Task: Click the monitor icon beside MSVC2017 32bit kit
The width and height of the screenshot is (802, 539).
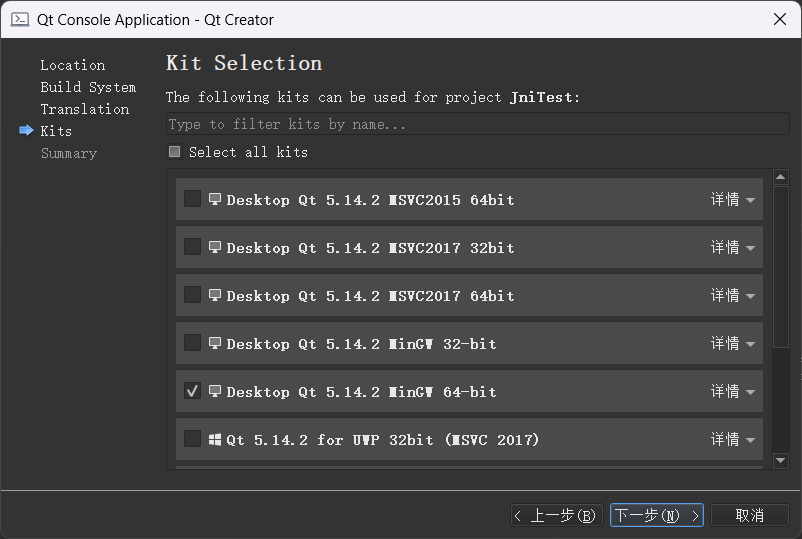Action: tap(215, 247)
